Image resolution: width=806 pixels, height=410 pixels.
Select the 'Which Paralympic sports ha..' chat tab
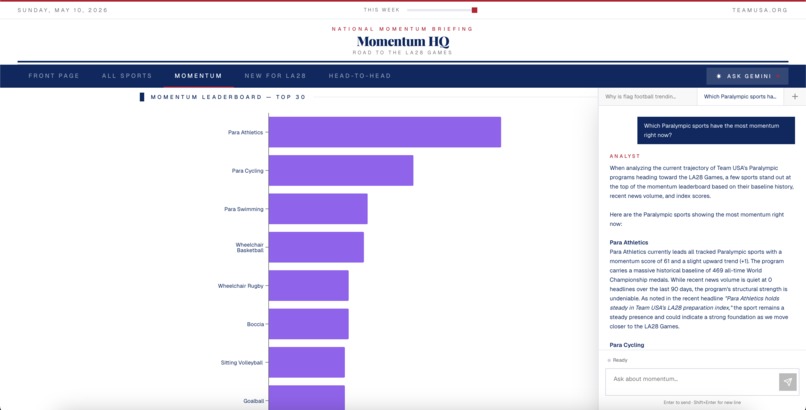click(740, 97)
